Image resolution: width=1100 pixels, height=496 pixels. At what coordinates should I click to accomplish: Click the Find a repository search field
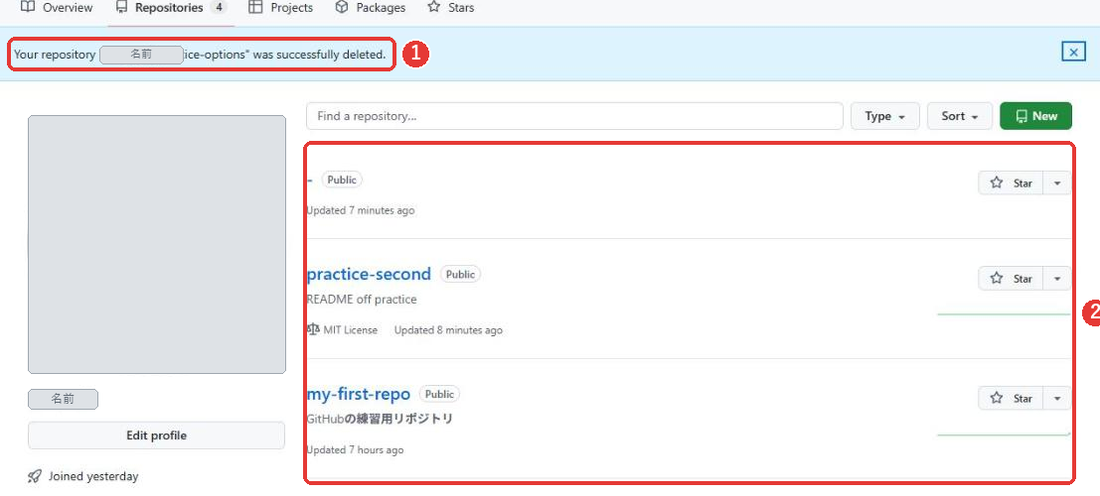[x=575, y=116]
